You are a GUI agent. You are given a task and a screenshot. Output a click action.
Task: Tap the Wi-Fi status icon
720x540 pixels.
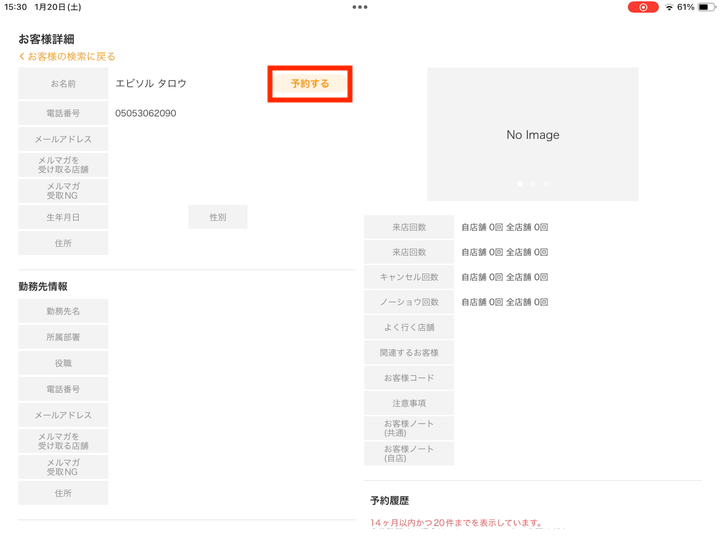pos(669,7)
